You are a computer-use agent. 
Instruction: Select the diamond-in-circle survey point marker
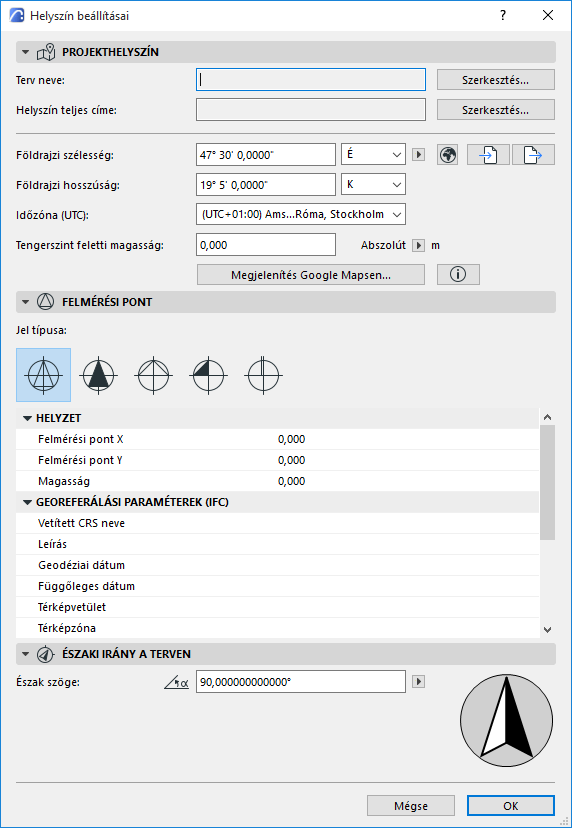154,375
